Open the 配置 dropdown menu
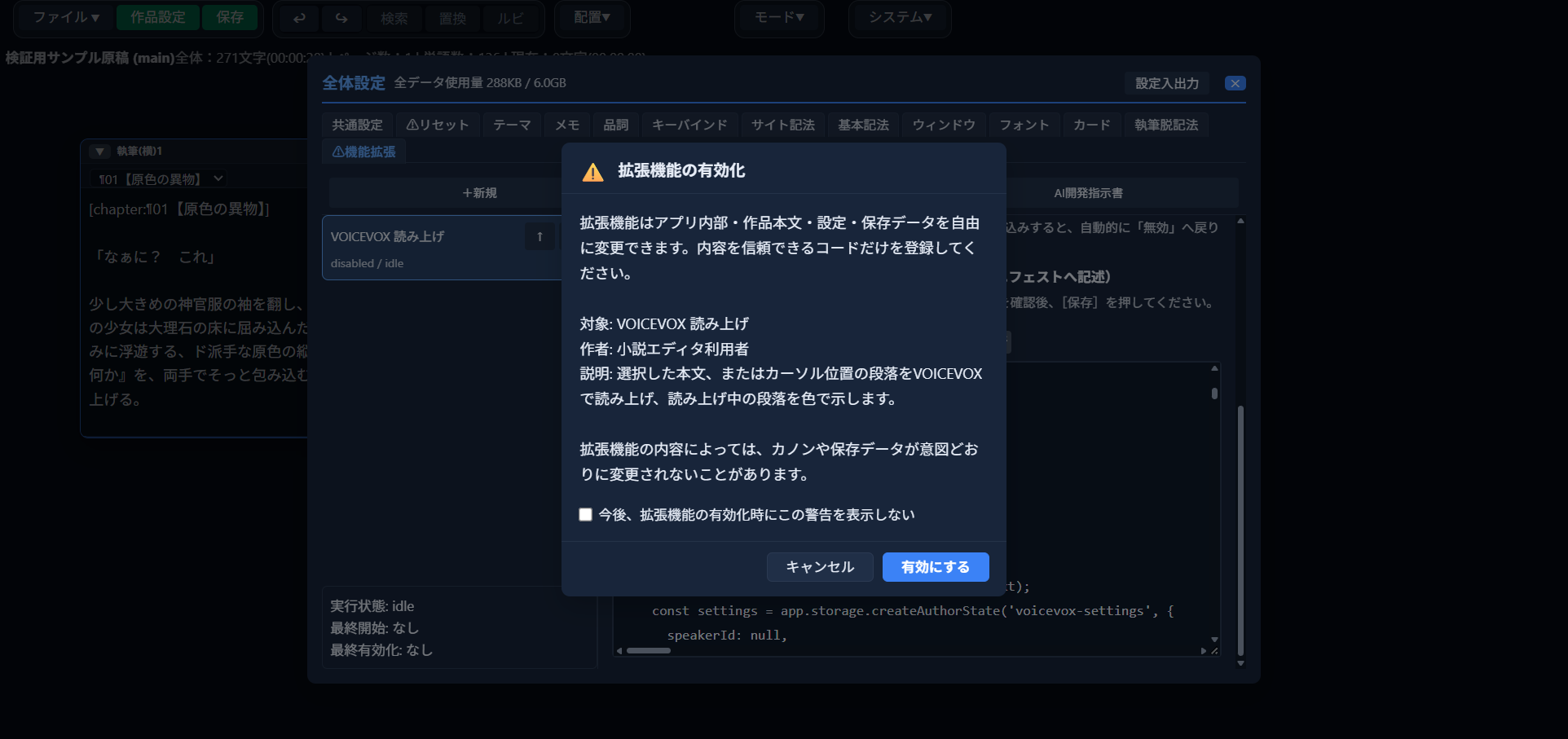1568x739 pixels. click(x=592, y=18)
